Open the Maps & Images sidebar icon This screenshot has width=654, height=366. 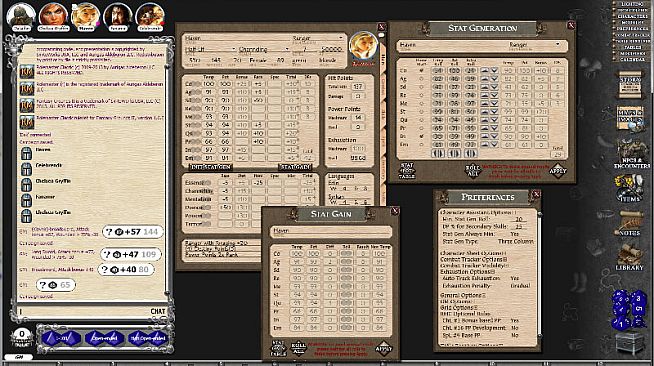click(x=630, y=120)
